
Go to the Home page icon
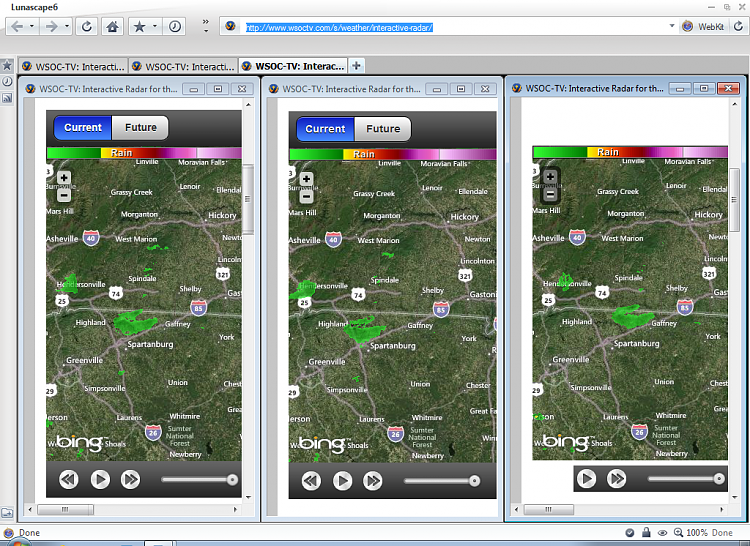pos(112,26)
